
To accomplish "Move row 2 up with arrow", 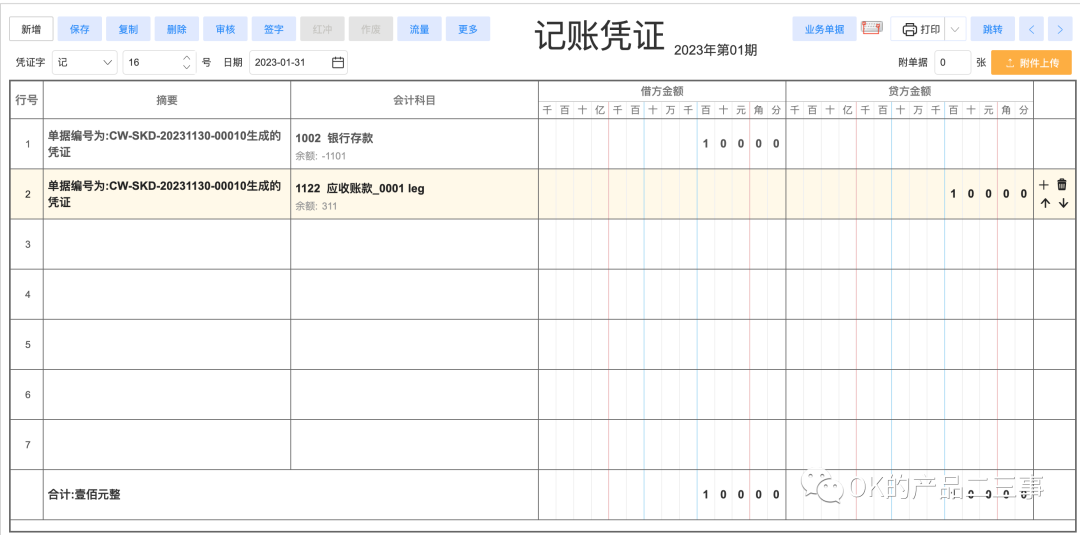I will 1044,203.
